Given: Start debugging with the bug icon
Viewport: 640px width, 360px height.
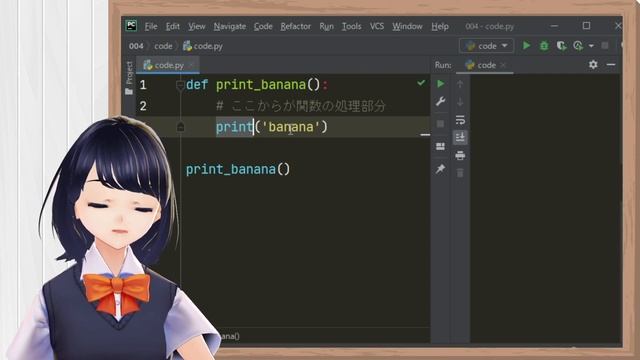Looking at the screenshot, I should tap(544, 46).
